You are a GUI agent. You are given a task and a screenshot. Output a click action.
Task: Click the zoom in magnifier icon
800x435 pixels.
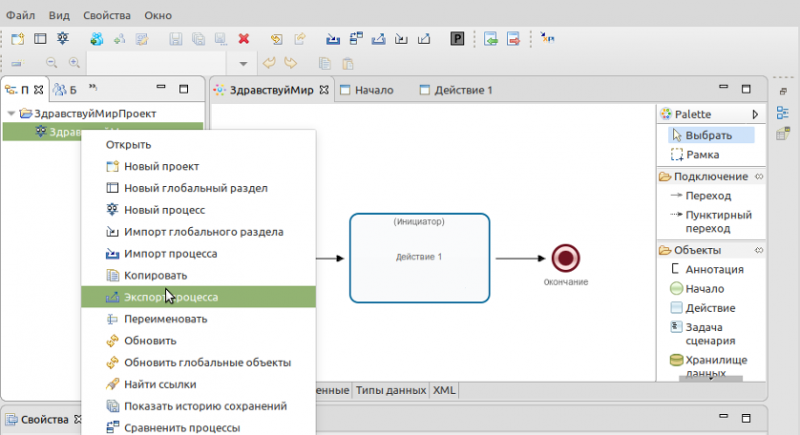coord(74,63)
